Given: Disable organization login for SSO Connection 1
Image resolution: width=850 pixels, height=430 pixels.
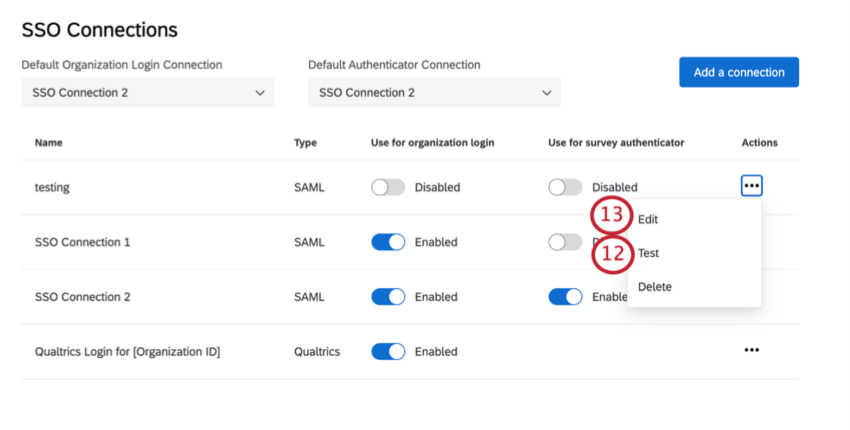Looking at the screenshot, I should 388,242.
